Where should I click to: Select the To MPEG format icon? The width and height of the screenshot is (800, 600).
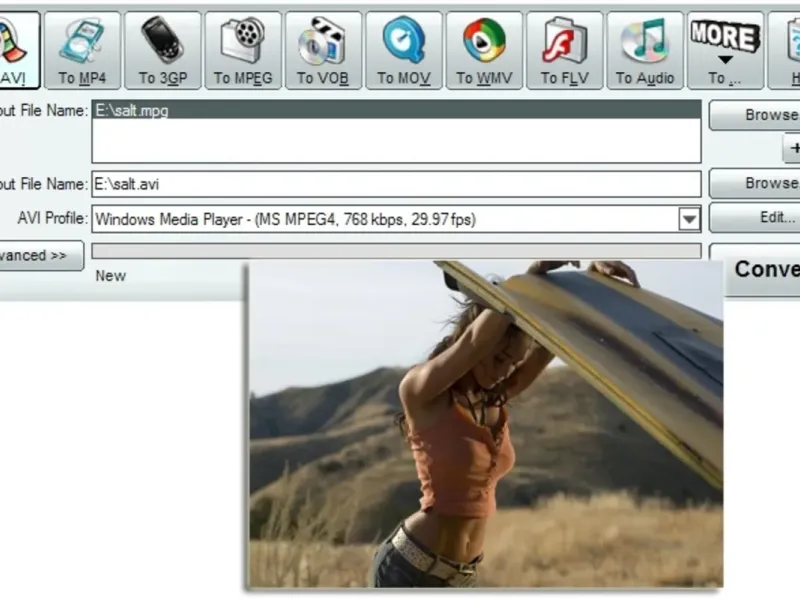pos(243,50)
